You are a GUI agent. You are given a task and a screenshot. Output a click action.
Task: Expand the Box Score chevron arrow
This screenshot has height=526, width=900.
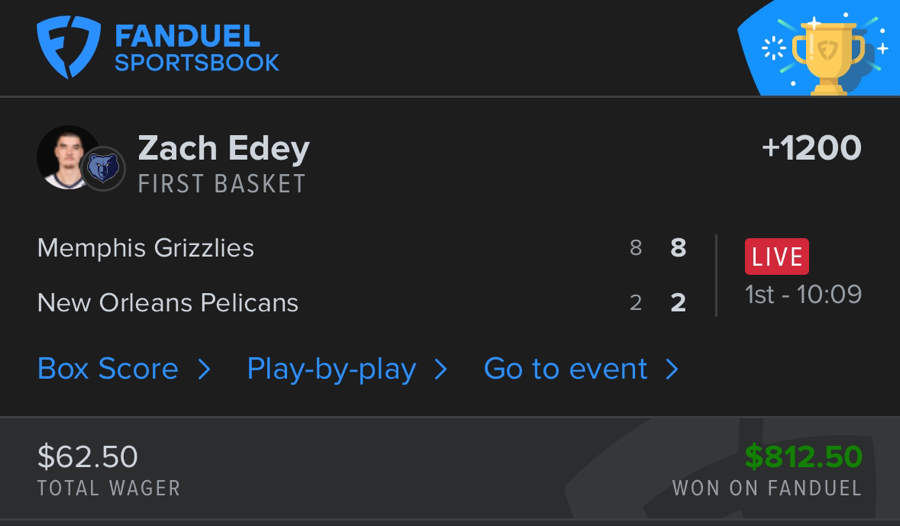tap(204, 370)
